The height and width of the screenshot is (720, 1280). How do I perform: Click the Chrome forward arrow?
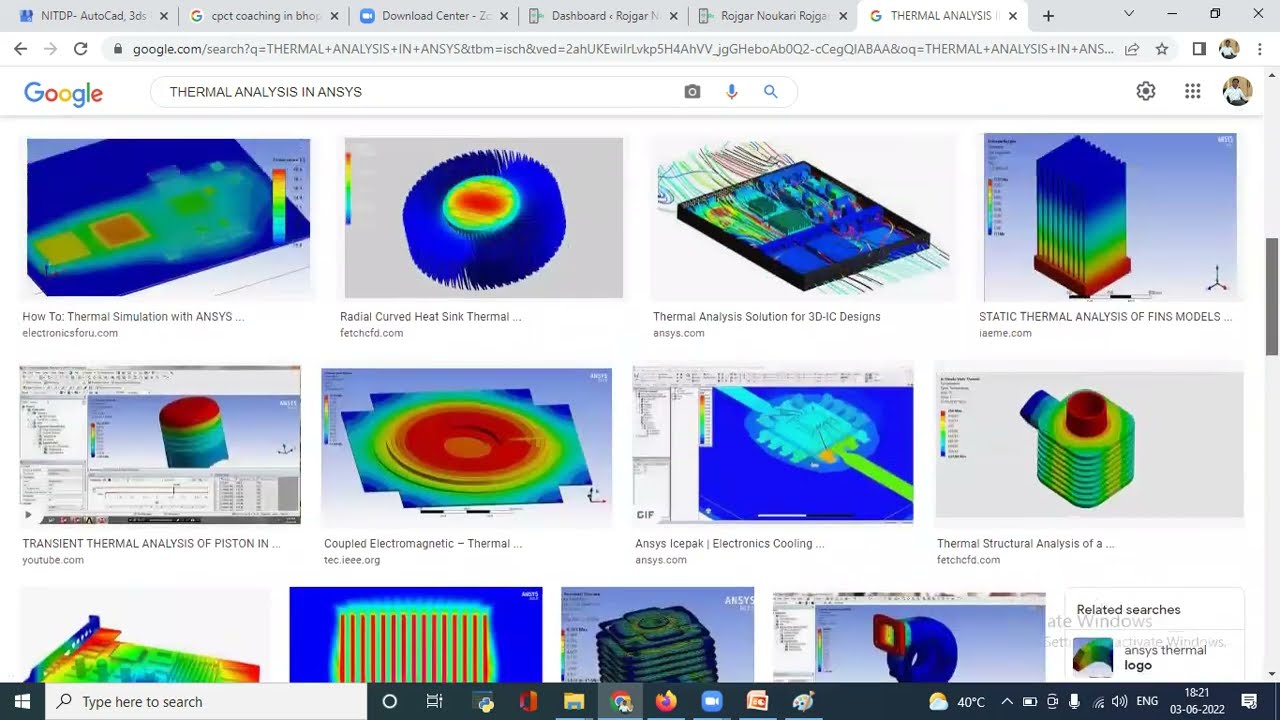(x=50, y=48)
